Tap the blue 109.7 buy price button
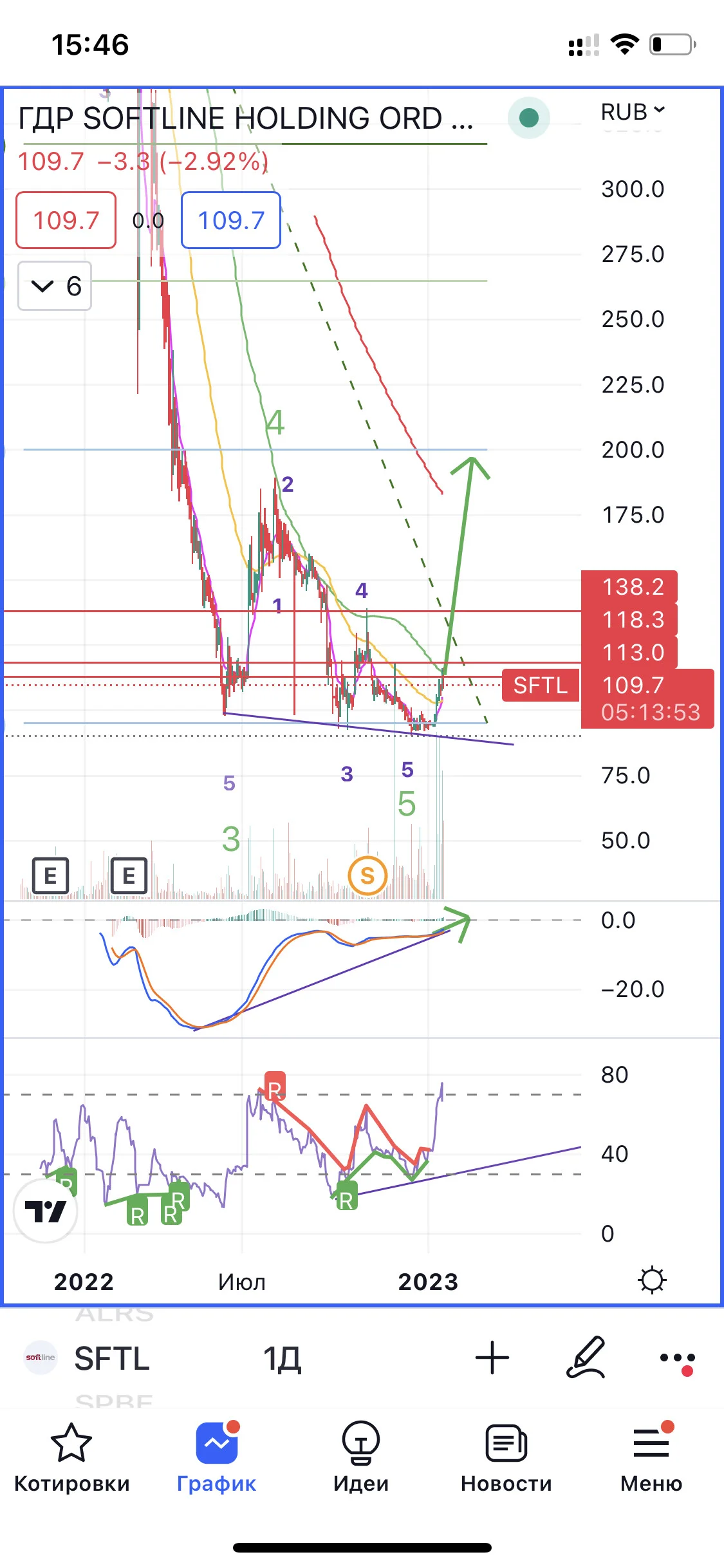724x1568 pixels. (x=231, y=220)
